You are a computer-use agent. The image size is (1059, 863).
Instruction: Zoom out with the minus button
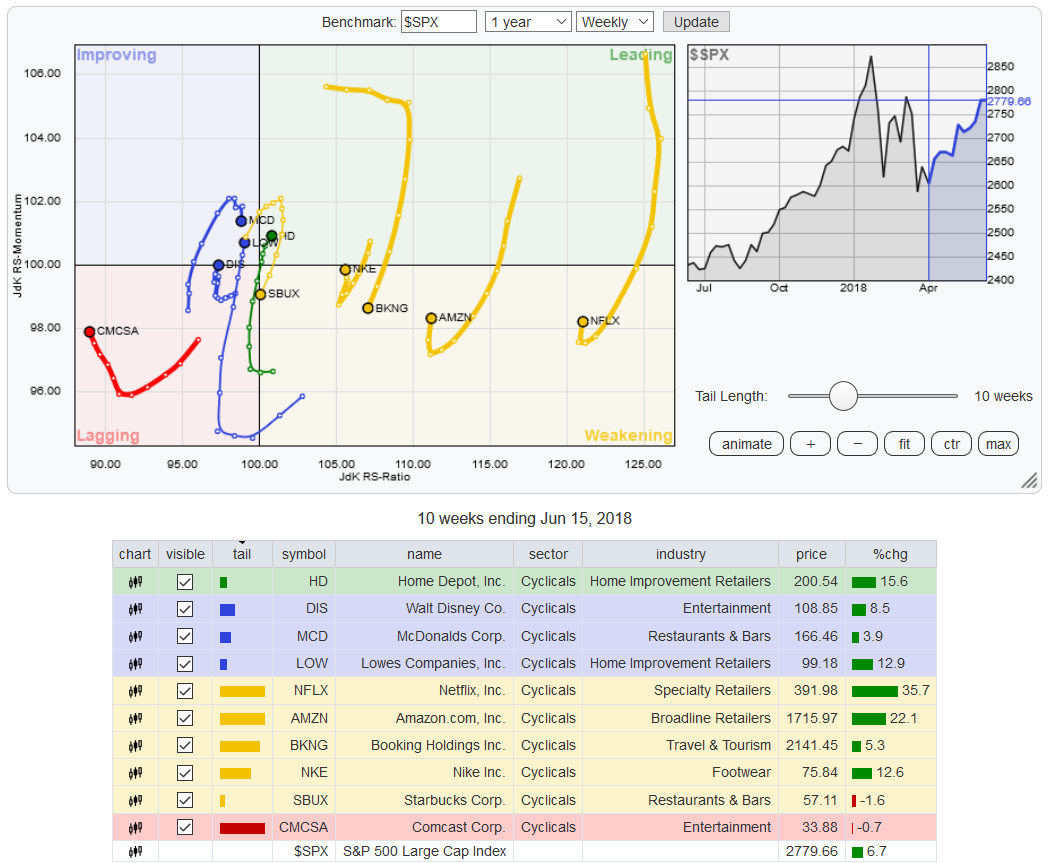click(x=857, y=444)
